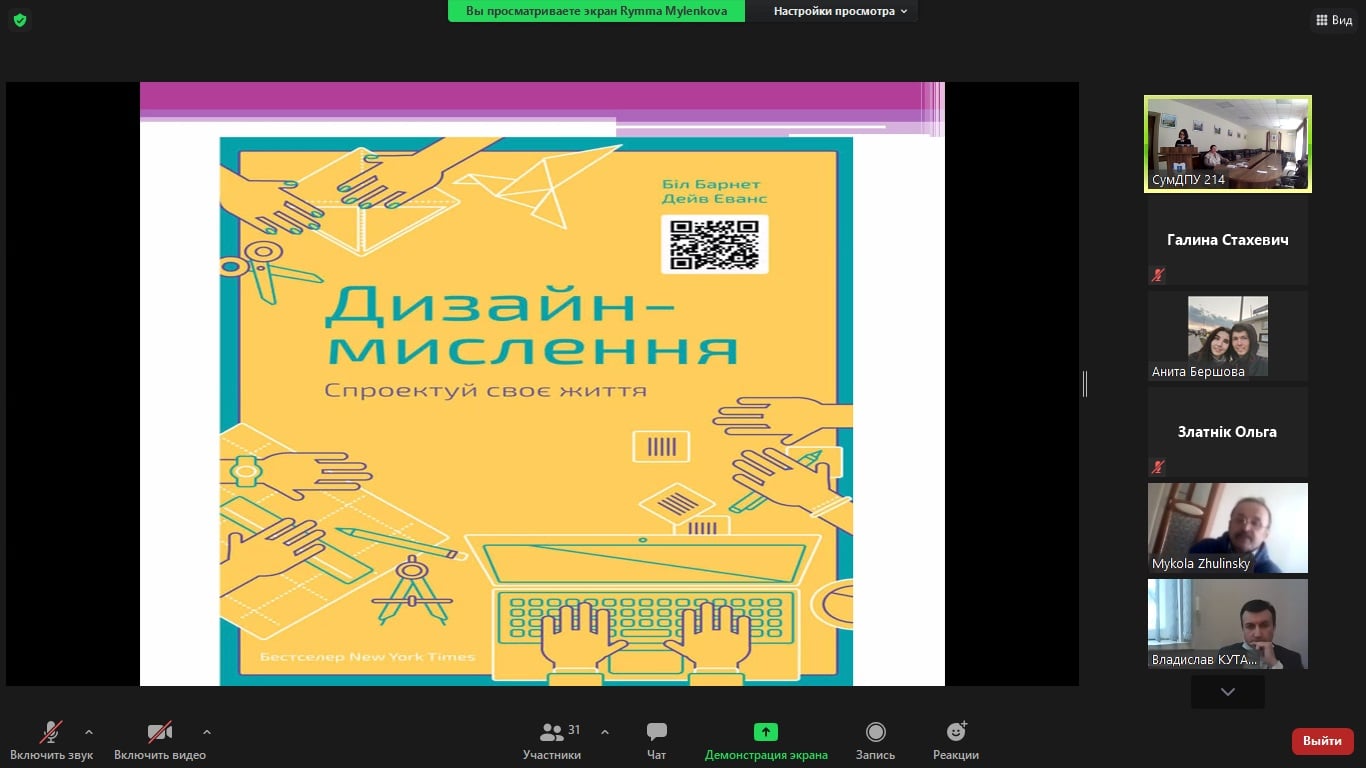The height and width of the screenshot is (768, 1366).
Task: Select Владислав КУТА... video tile
Action: click(x=1228, y=624)
